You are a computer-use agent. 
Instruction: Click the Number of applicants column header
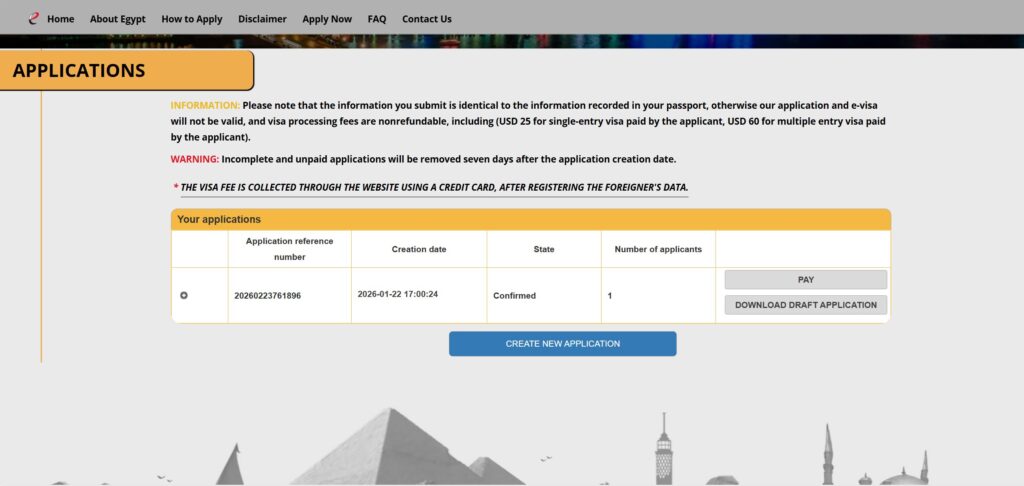[x=658, y=249]
